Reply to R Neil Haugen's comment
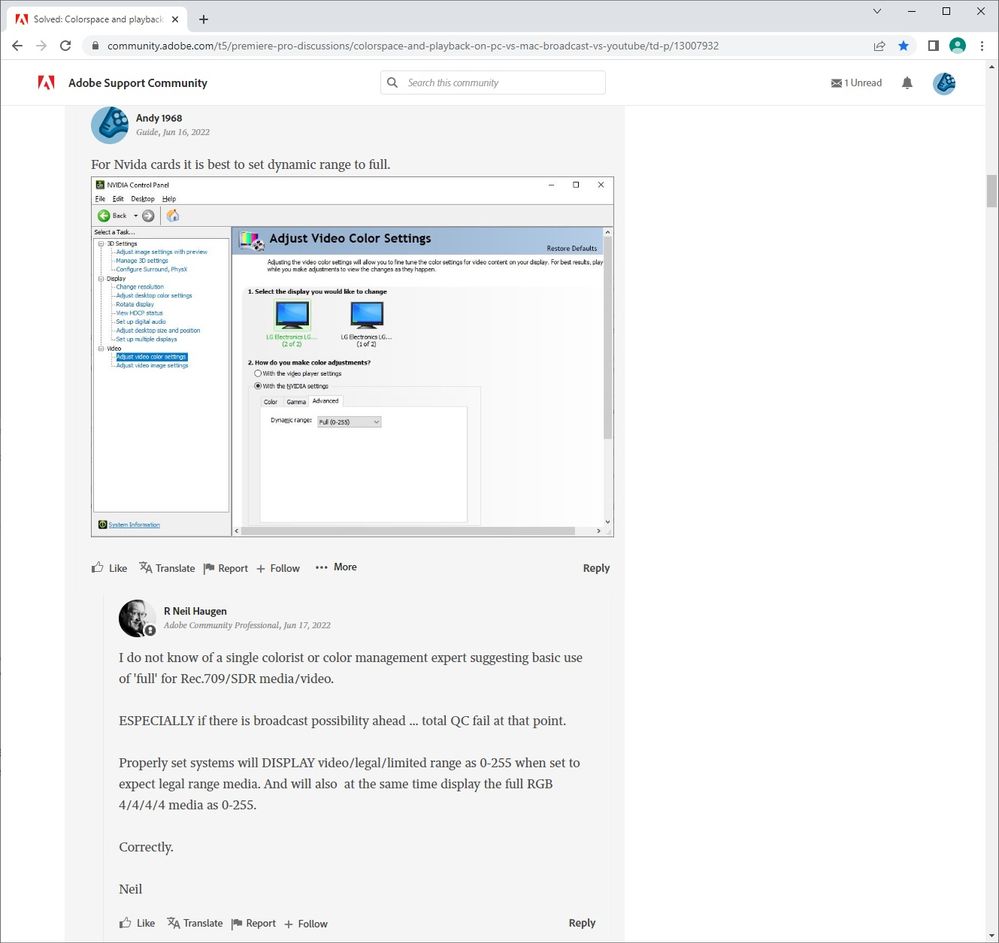The image size is (999, 943). (582, 923)
